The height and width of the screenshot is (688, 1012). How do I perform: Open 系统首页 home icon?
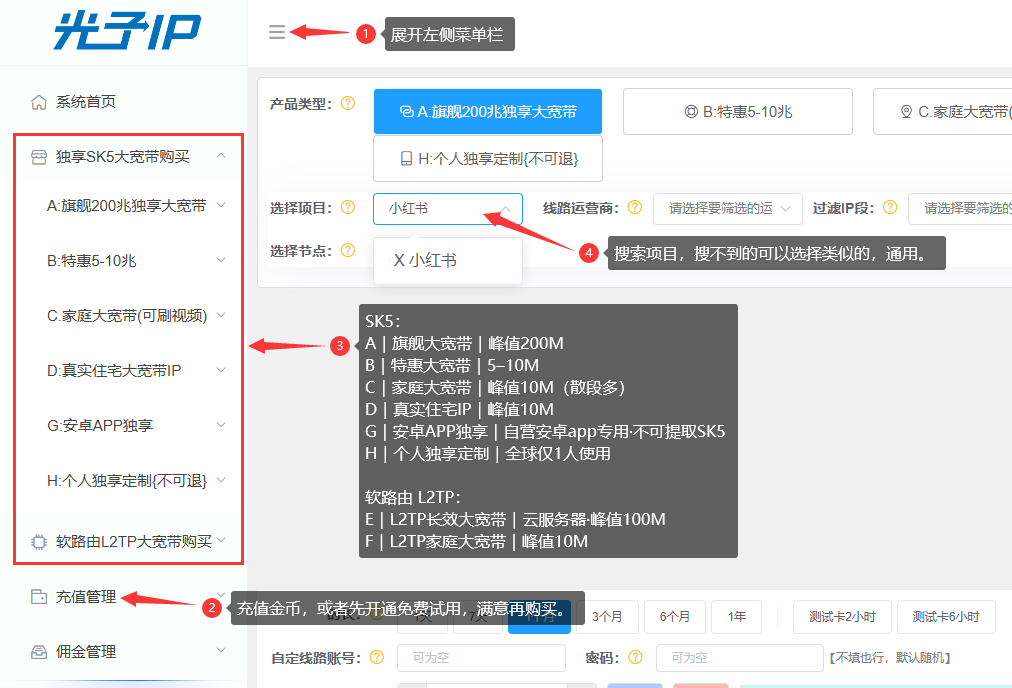[39, 102]
